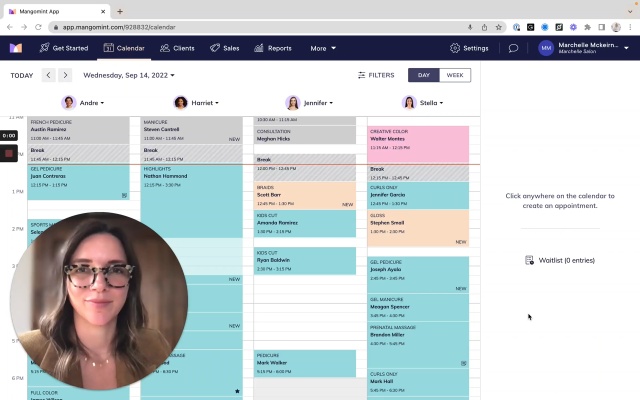
Task: Go to previous day arrow
Action: [x=49, y=75]
